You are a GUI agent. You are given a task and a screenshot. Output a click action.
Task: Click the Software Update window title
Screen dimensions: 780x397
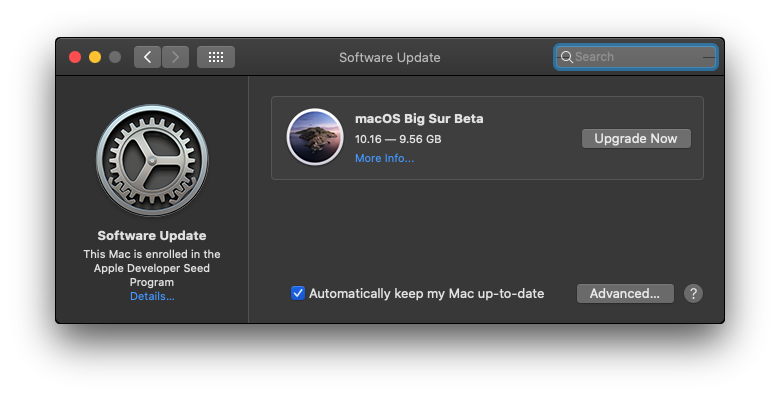[390, 58]
